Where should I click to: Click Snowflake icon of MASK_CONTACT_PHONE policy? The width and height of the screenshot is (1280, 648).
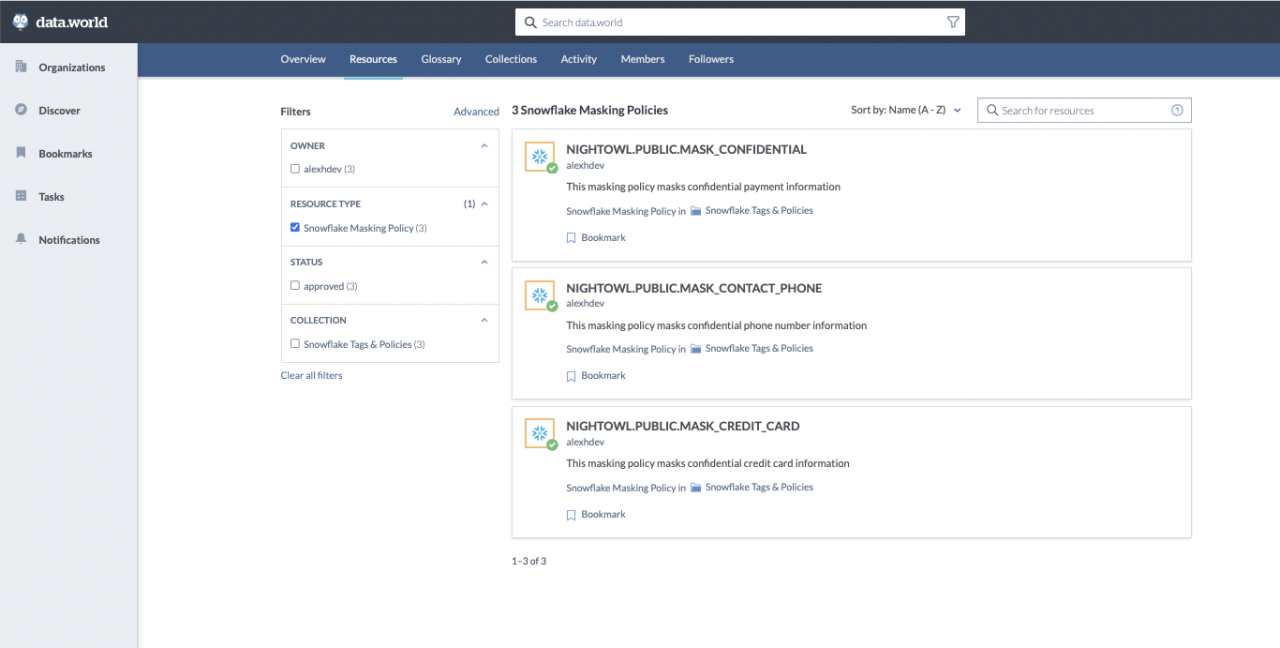[540, 295]
